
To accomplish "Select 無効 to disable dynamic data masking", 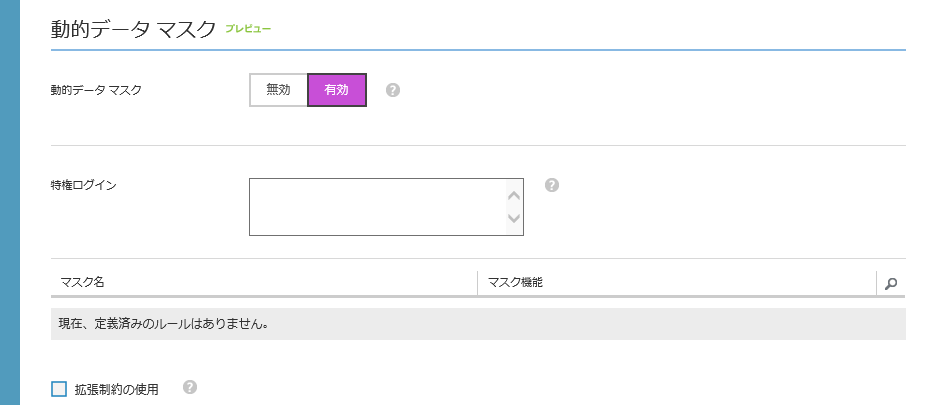I will coord(278,90).
